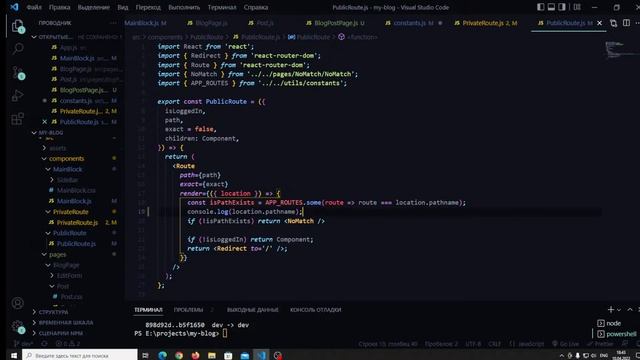This screenshot has height=360, width=640.
Task: Switch to ВЫХОДНЫЕ ДАННЫЕ panel tab
Action: coord(252,310)
